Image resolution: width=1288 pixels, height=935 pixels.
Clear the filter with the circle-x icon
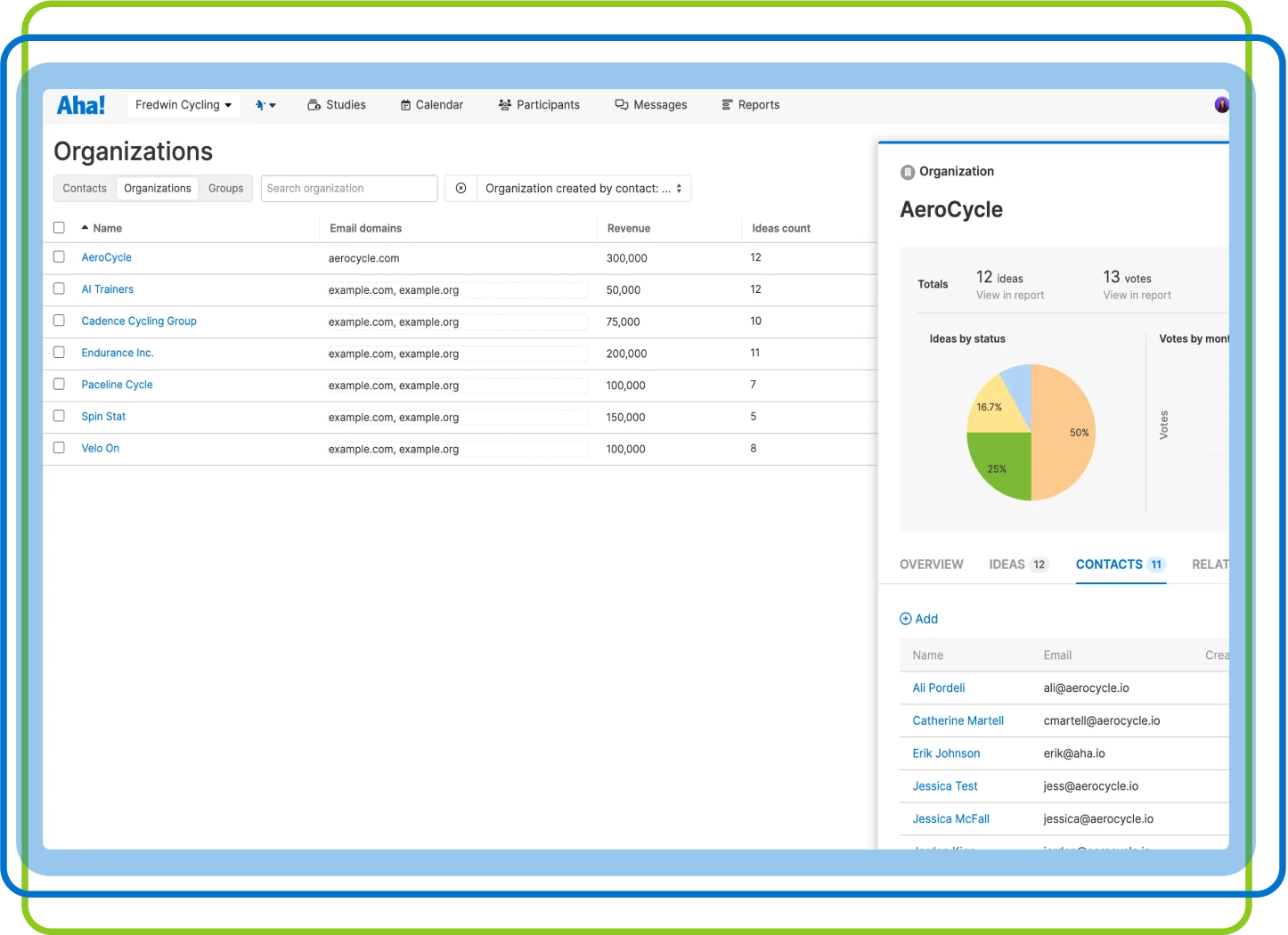[461, 189]
